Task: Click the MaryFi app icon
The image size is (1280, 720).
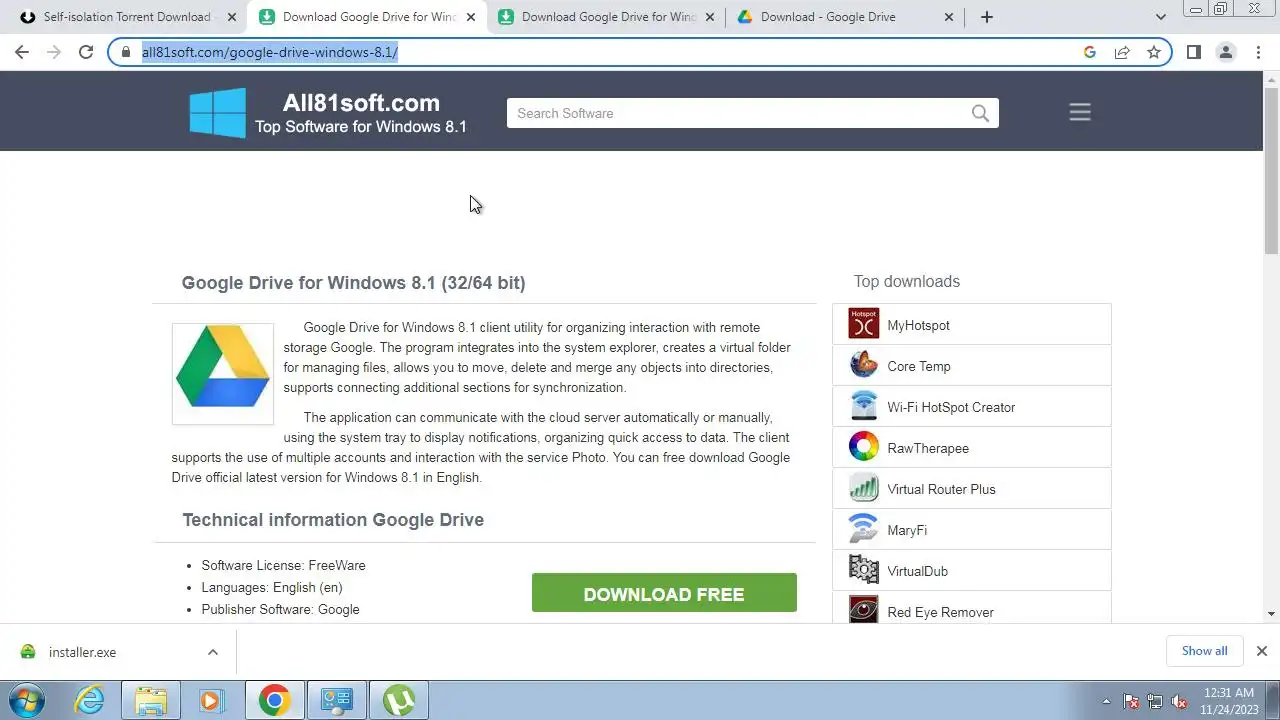Action: pyautogui.click(x=864, y=529)
